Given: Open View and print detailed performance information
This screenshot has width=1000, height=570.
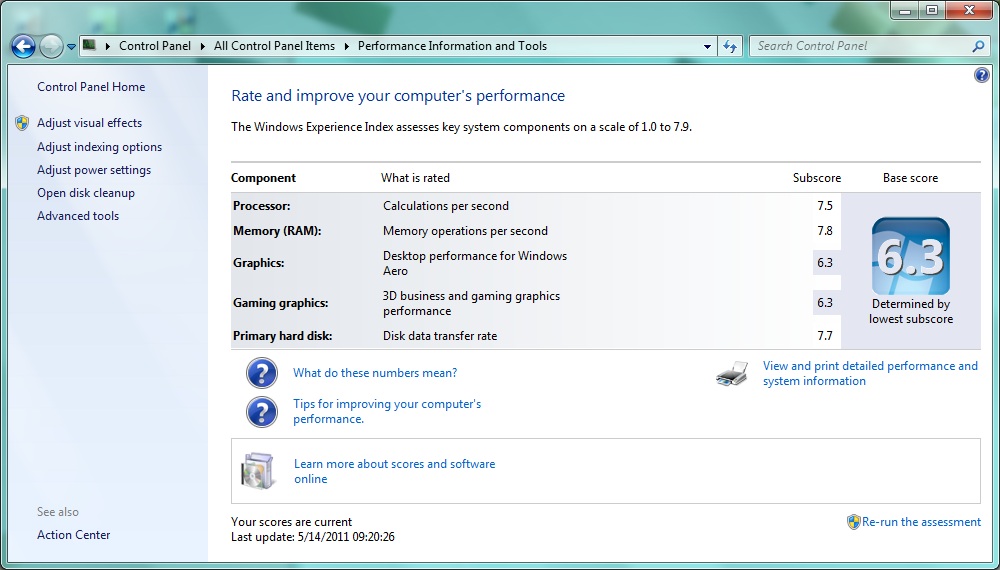Looking at the screenshot, I should coord(870,374).
